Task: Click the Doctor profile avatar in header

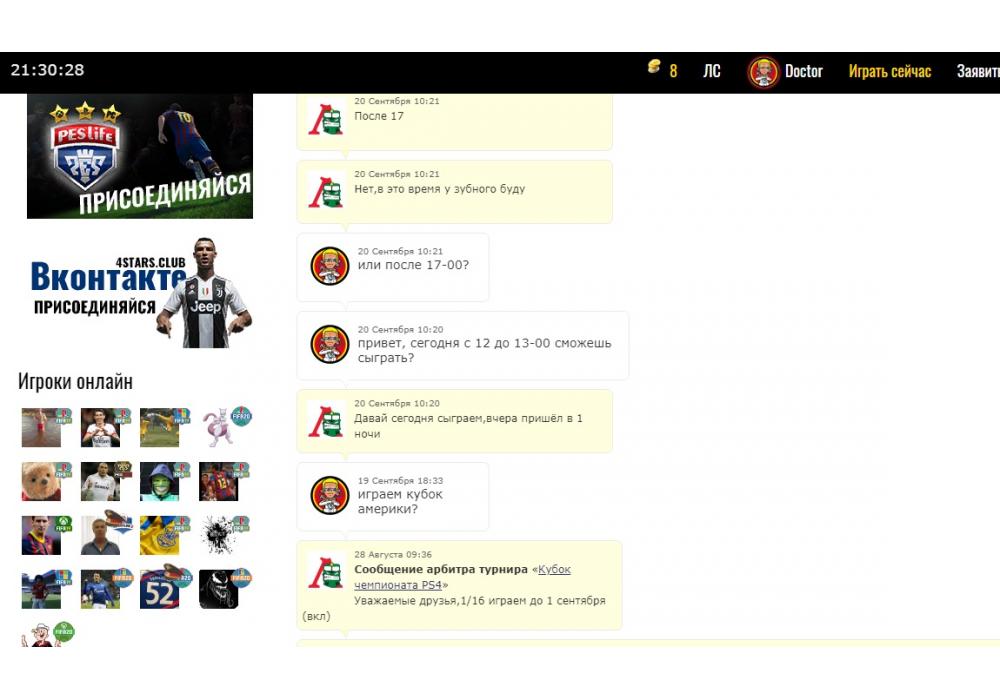Action: point(763,71)
